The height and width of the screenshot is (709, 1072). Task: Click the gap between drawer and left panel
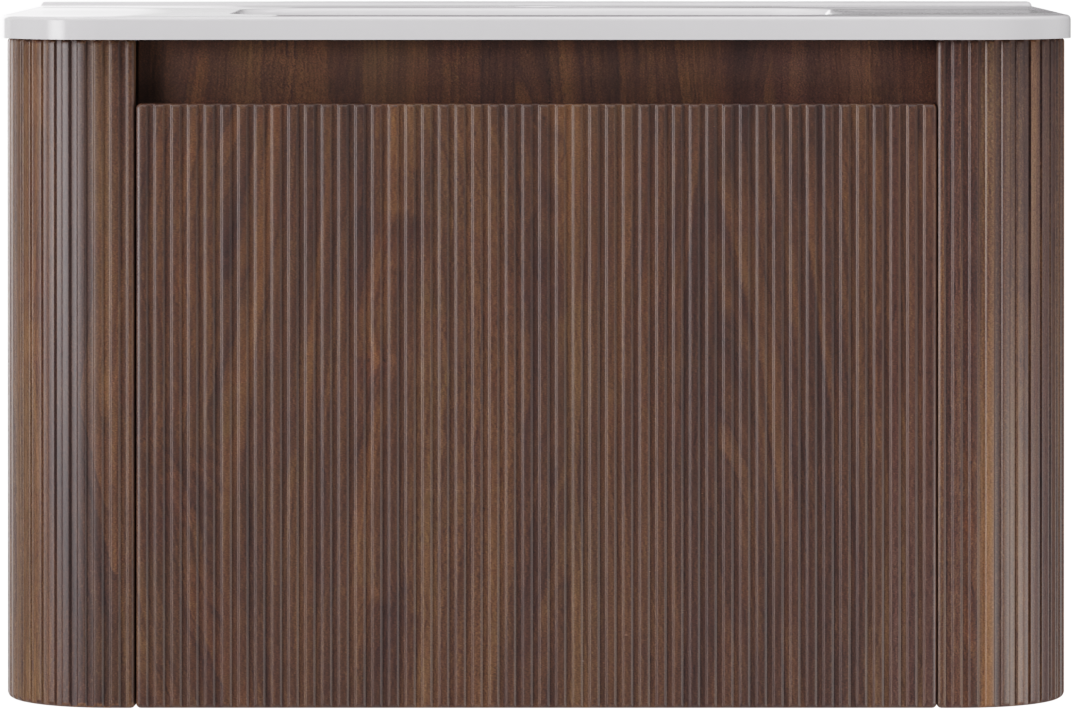pyautogui.click(x=136, y=400)
